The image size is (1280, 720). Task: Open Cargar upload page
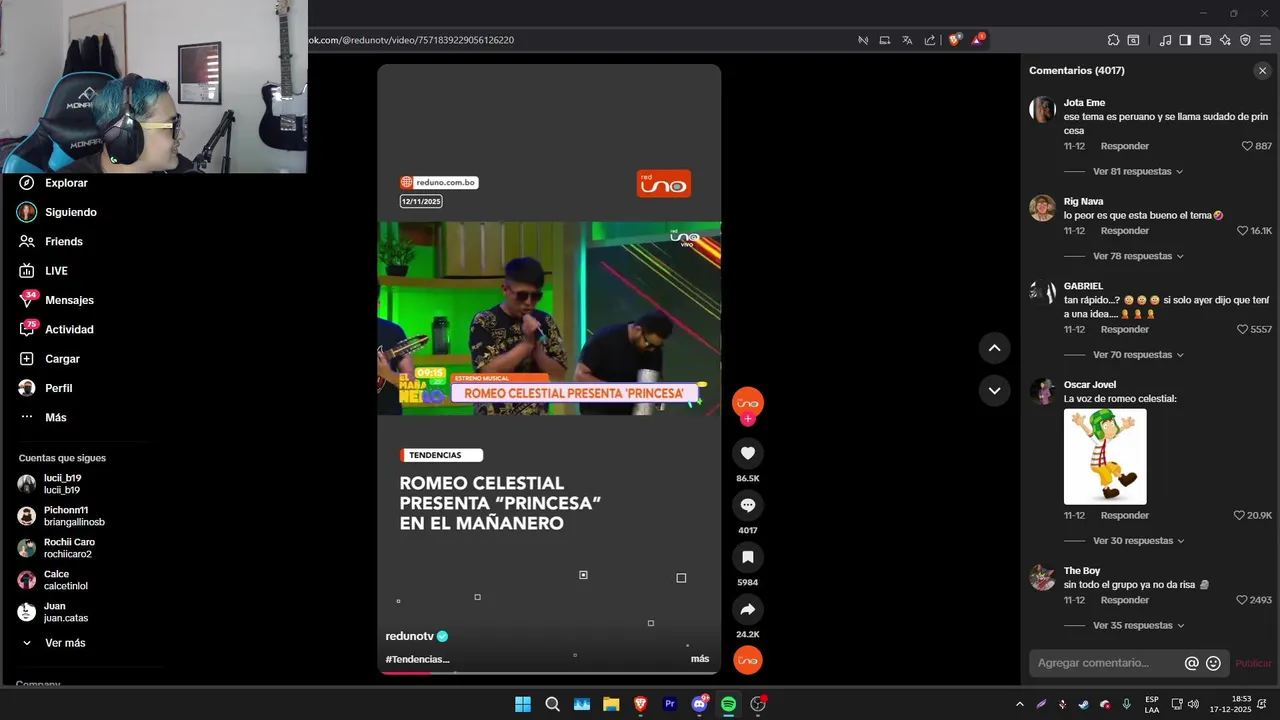pyautogui.click(x=49, y=359)
